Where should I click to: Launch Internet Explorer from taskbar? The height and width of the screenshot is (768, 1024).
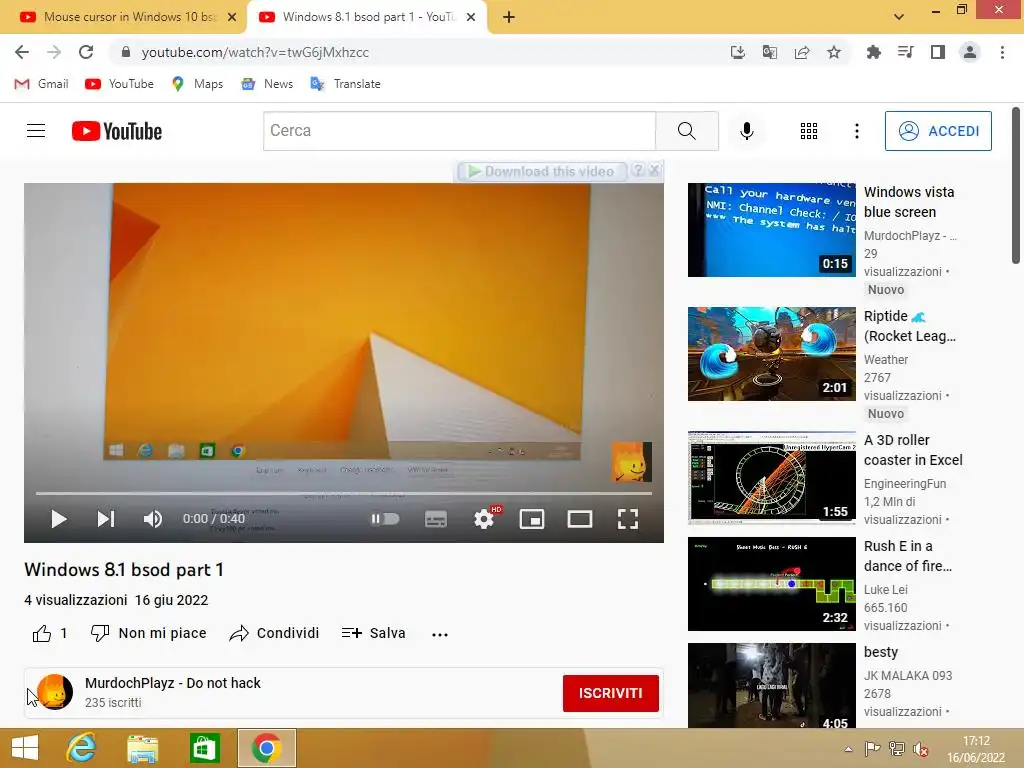point(82,748)
